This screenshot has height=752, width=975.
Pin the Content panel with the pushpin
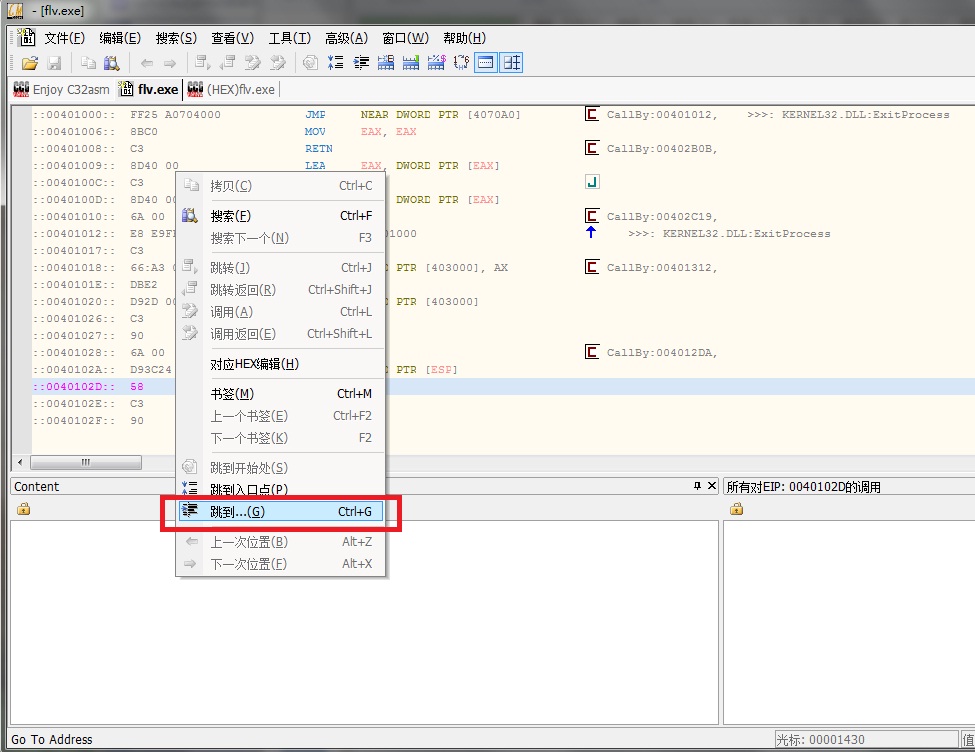pos(698,486)
